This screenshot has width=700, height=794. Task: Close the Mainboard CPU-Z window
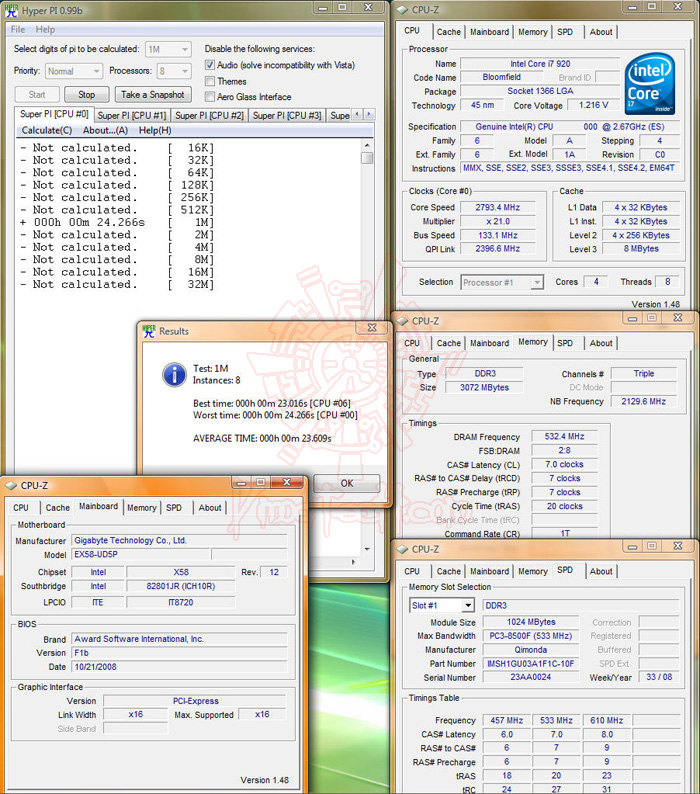tap(287, 482)
